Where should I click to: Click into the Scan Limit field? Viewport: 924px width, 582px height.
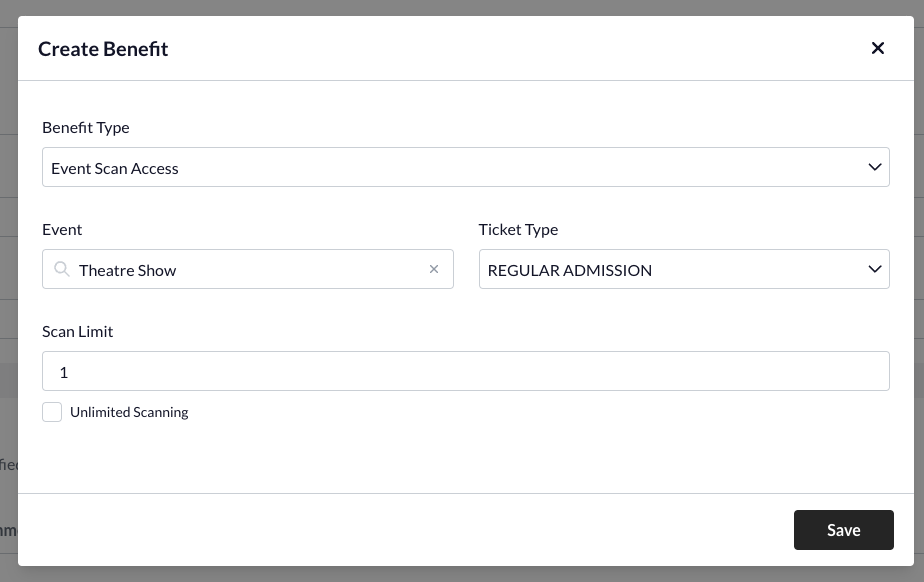466,371
